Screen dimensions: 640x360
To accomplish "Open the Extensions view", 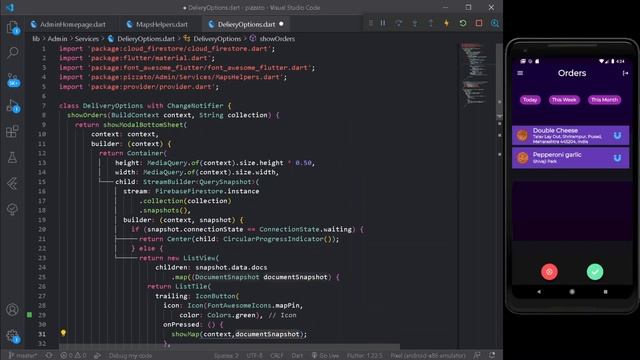I will (x=13, y=131).
